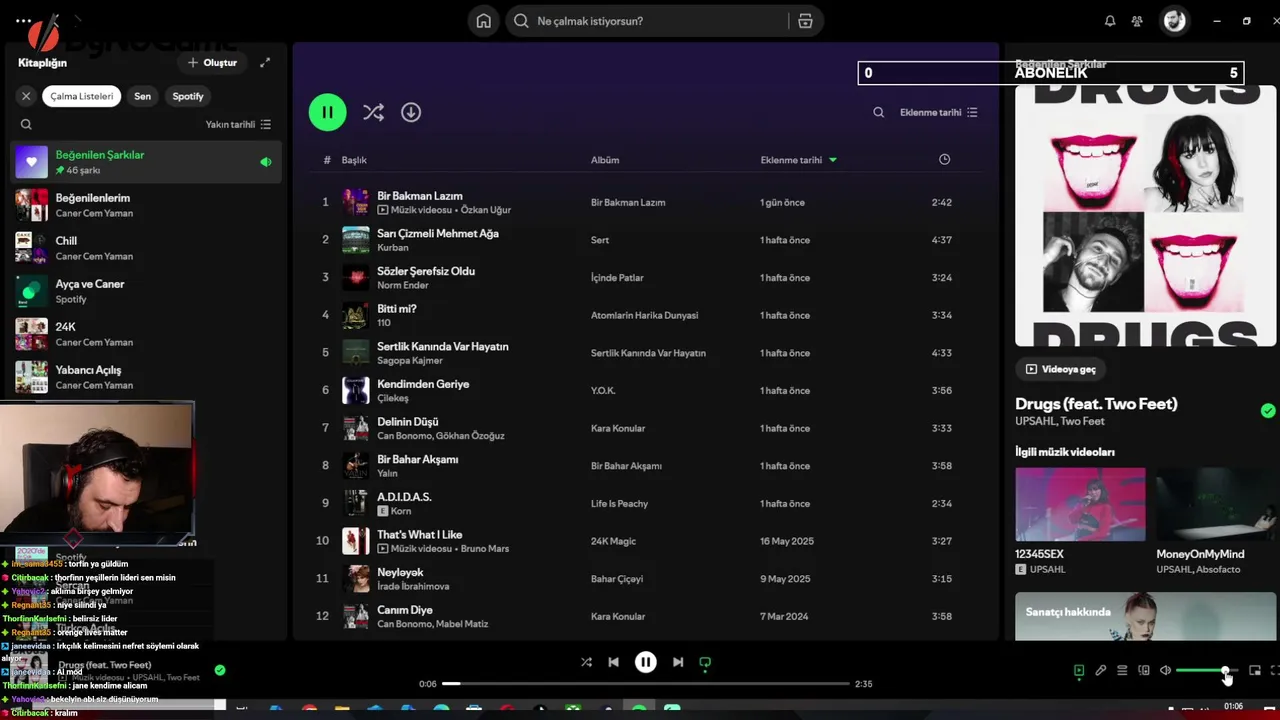Screen dimensions: 1280x720
Task: Open the profile avatar menu
Action: (1174, 21)
